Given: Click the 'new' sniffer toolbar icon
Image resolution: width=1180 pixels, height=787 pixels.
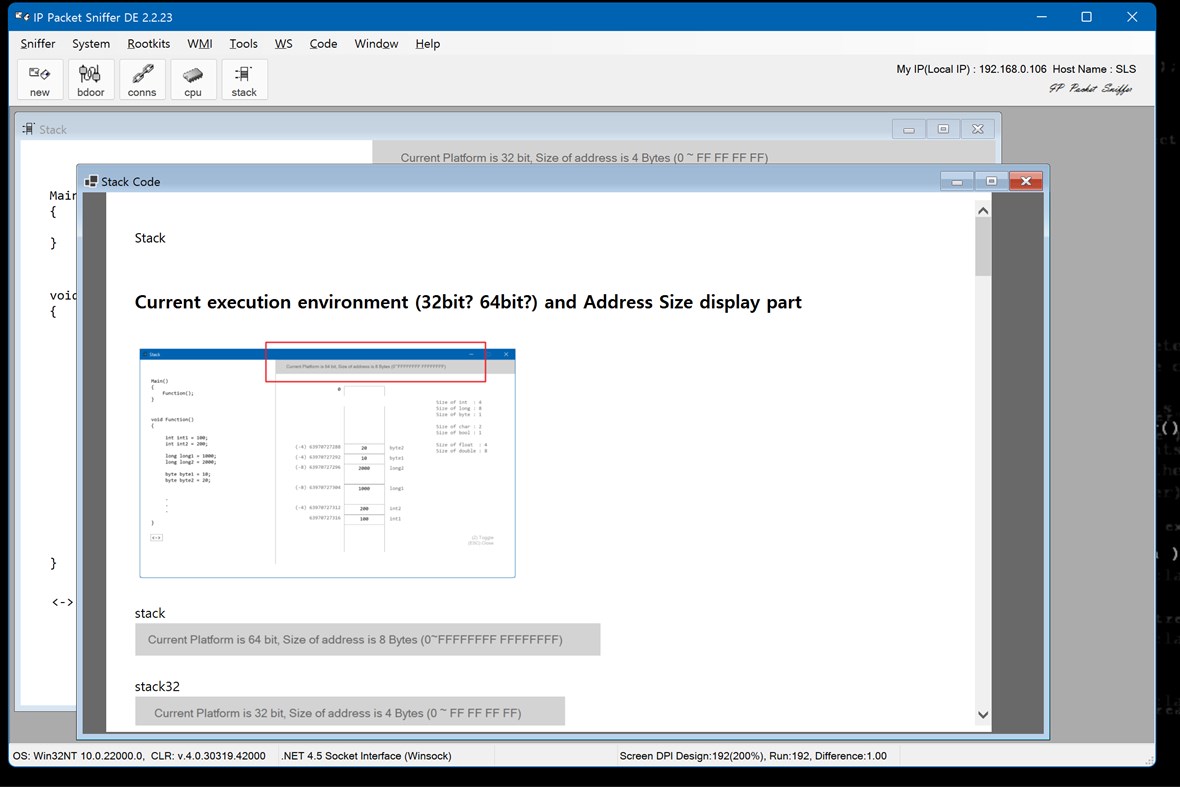Looking at the screenshot, I should pyautogui.click(x=40, y=80).
